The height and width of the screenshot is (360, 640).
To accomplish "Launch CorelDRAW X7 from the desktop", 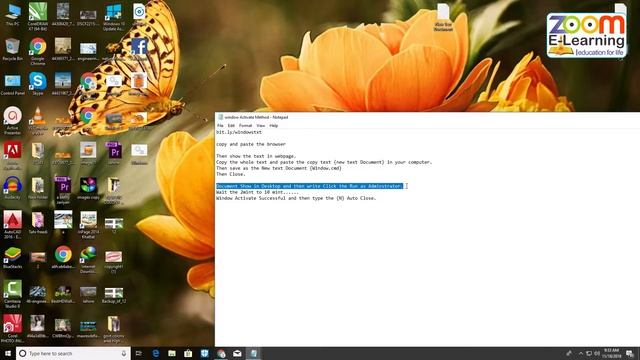I will click(38, 16).
